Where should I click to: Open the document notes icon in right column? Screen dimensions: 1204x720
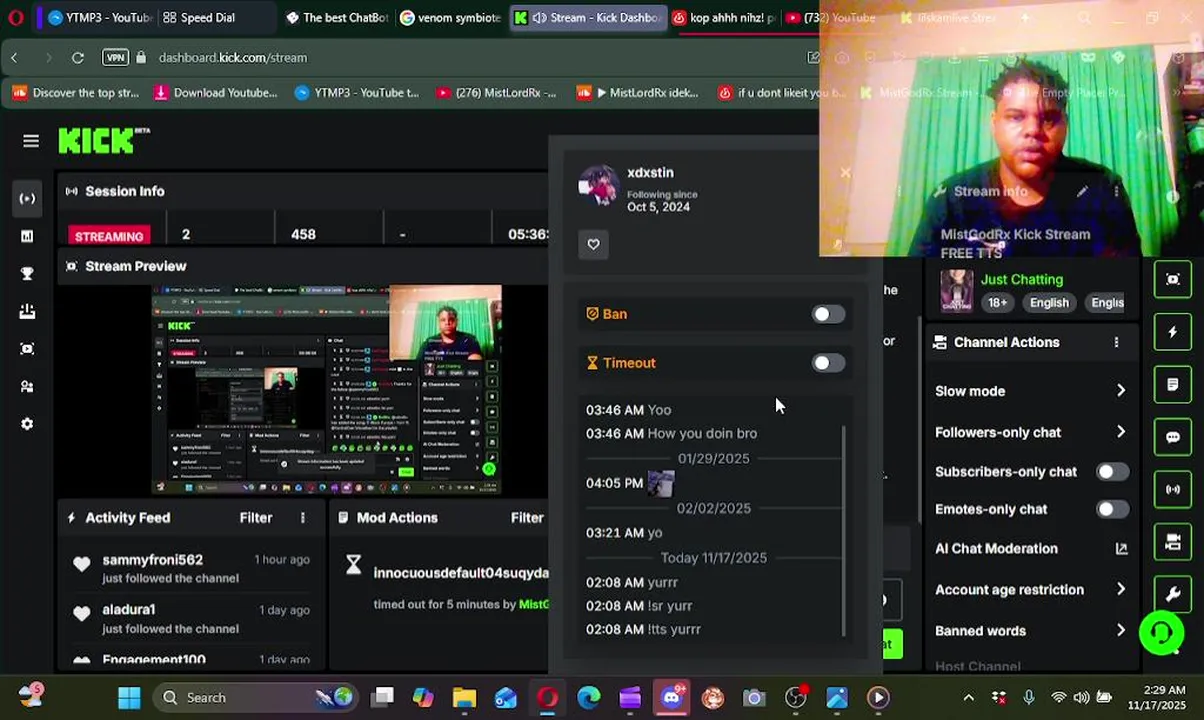pyautogui.click(x=1173, y=384)
